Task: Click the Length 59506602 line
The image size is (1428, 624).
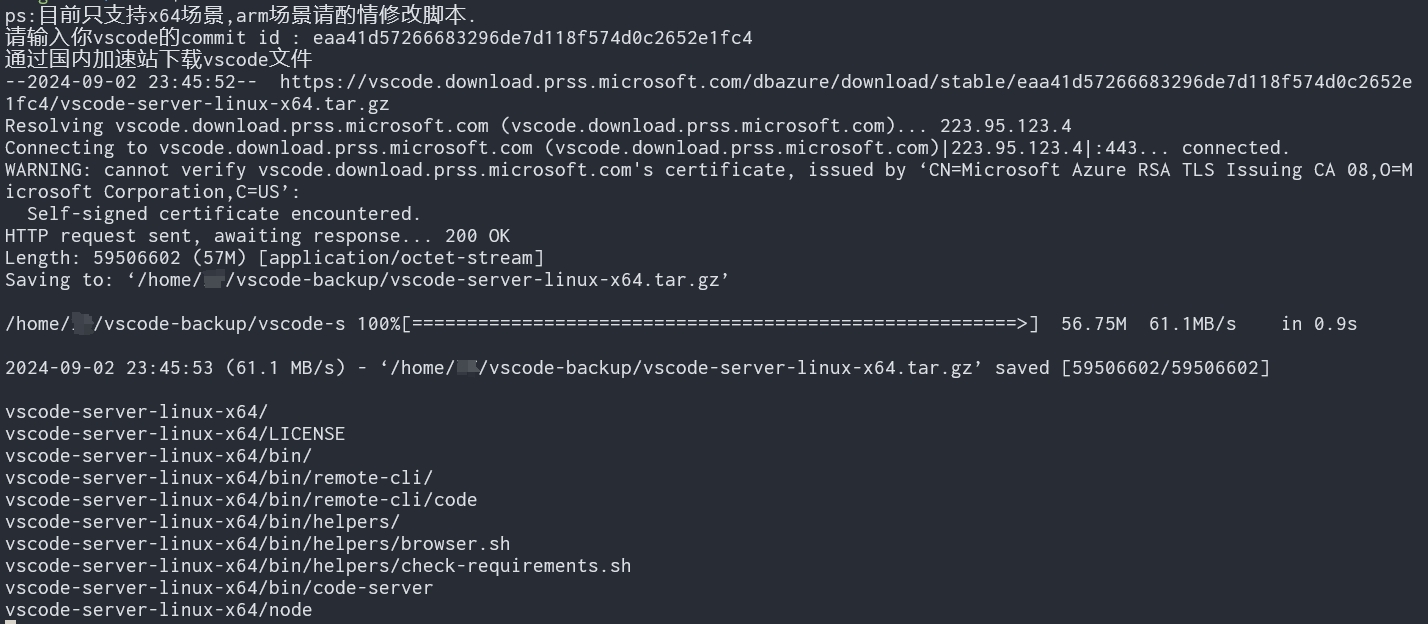Action: coord(274,258)
